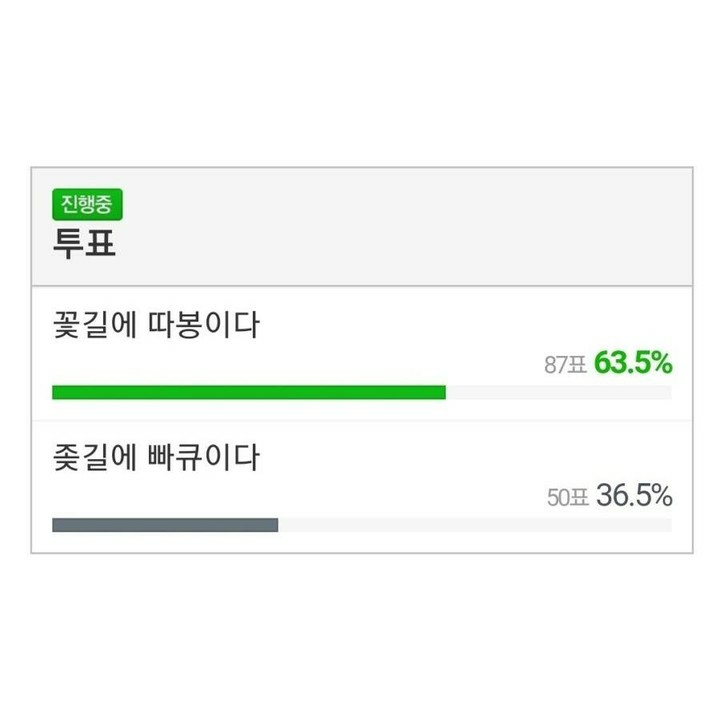This screenshot has height=720, width=720.
Task: Click the divider line between the two options
Action: tap(360, 420)
